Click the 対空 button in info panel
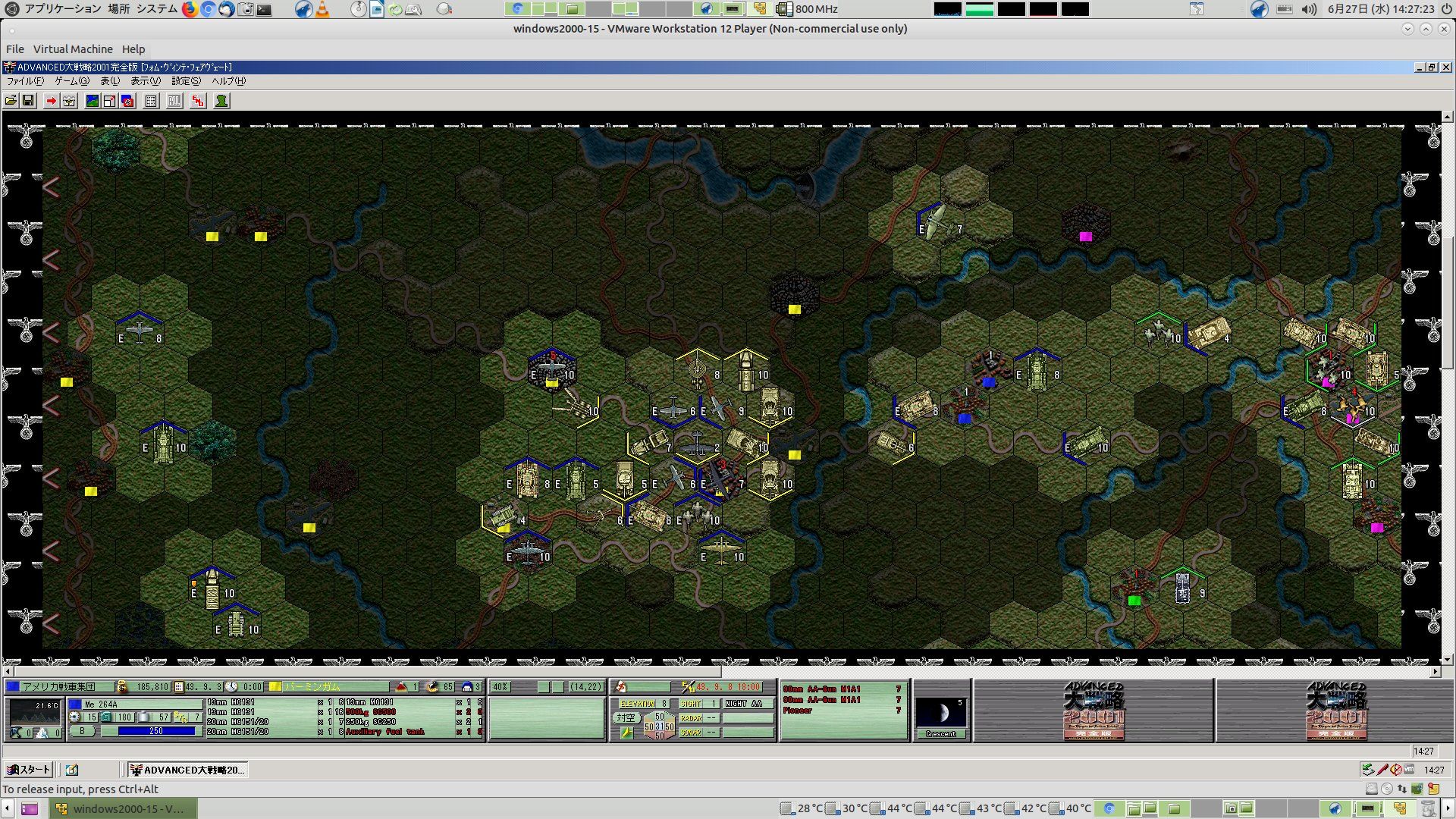 (x=626, y=717)
